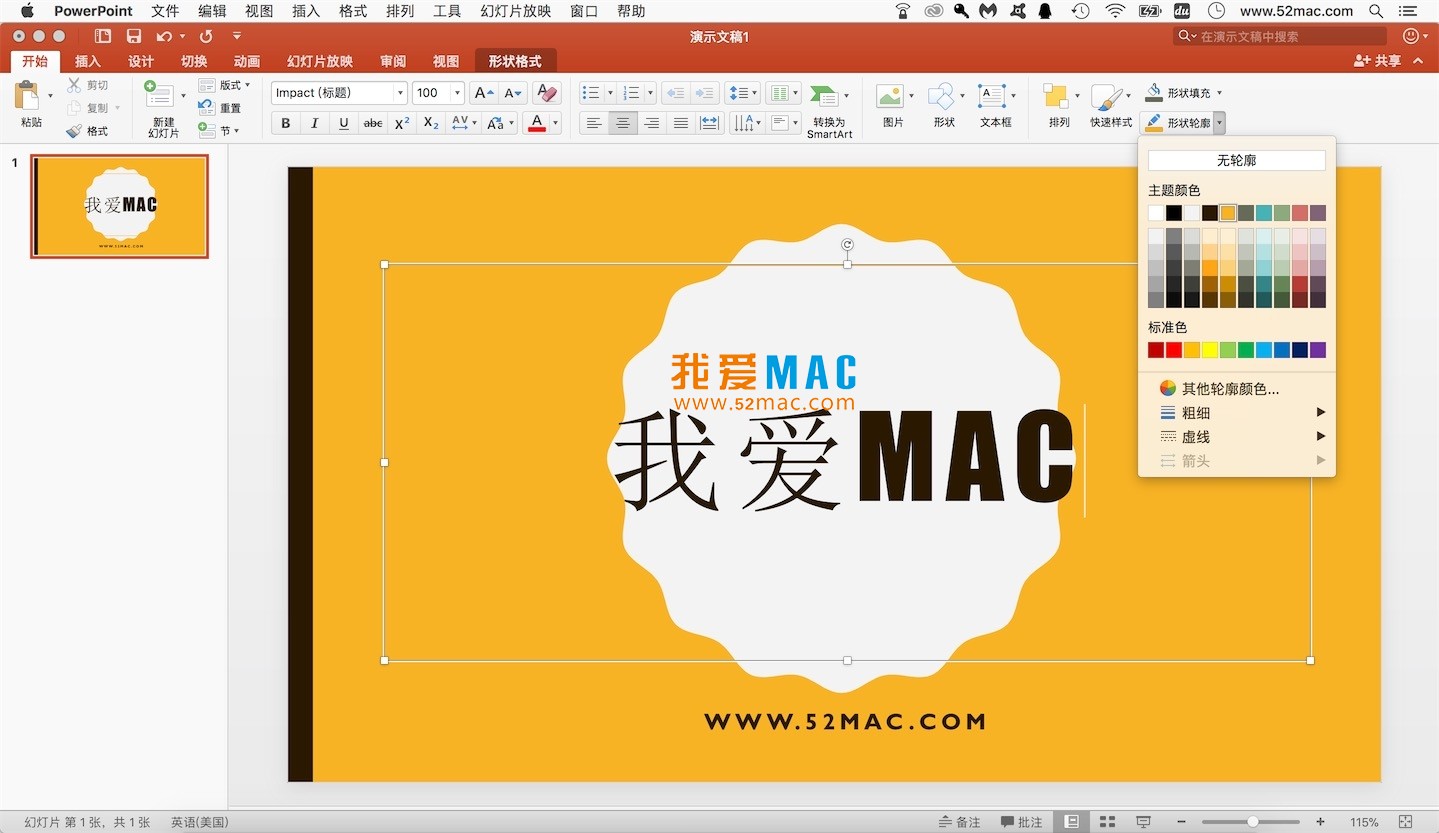Image resolution: width=1439 pixels, height=833 pixels.
Task: Toggle Underline formatting
Action: 344,123
